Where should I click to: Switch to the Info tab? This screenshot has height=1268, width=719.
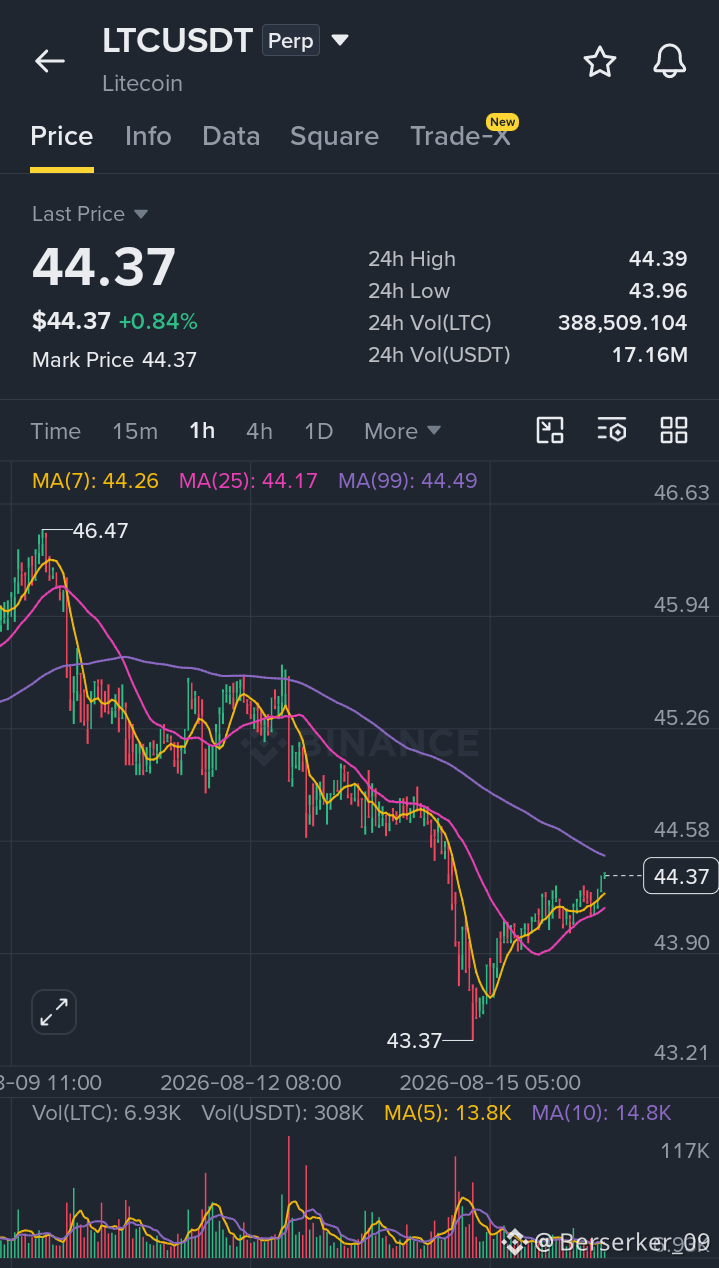pos(148,137)
